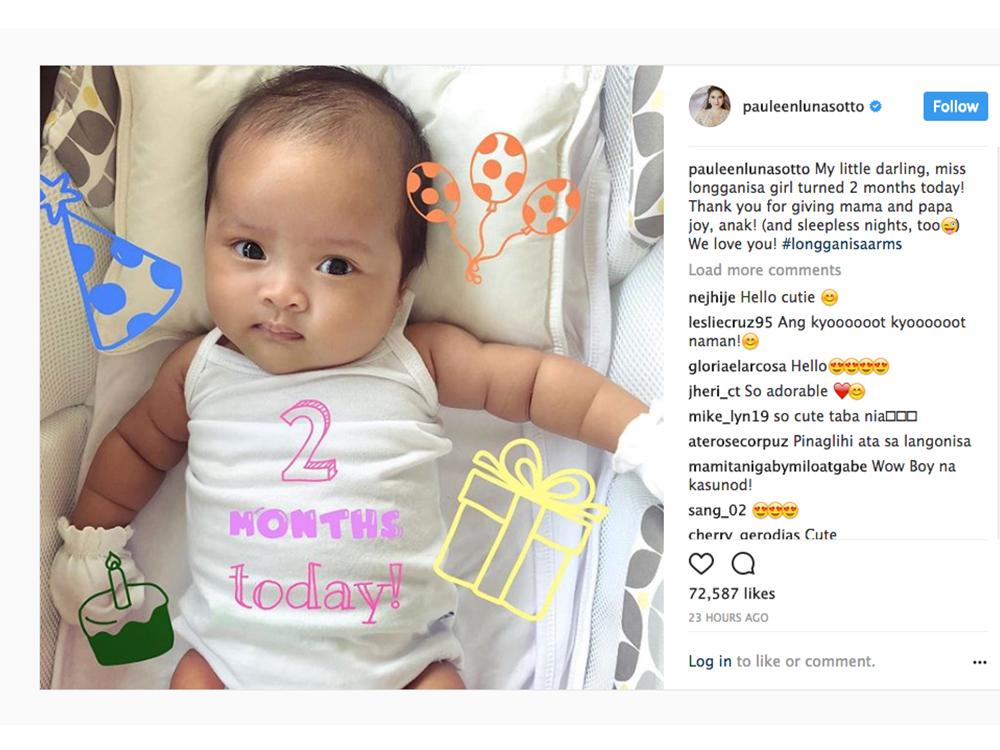Open mike_lyn19 commenter profile
The width and height of the screenshot is (1000, 750).
tap(728, 416)
